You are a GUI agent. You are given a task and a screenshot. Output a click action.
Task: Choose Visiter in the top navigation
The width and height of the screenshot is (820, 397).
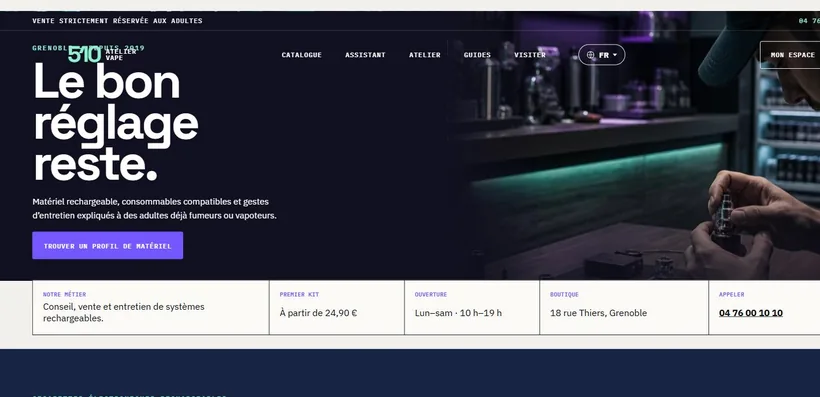tap(530, 55)
